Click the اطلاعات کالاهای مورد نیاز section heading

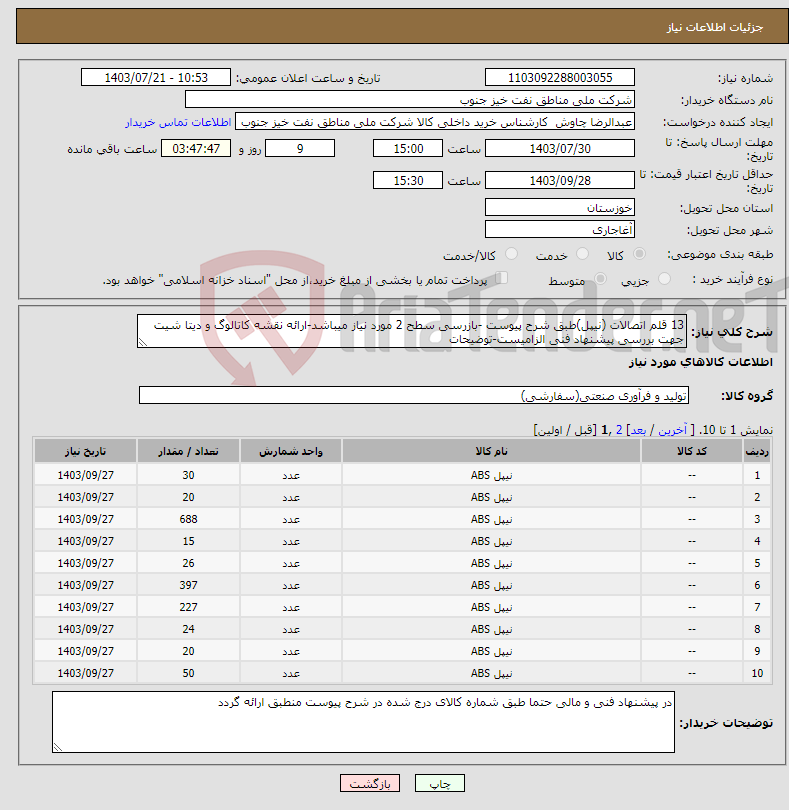tap(701, 362)
